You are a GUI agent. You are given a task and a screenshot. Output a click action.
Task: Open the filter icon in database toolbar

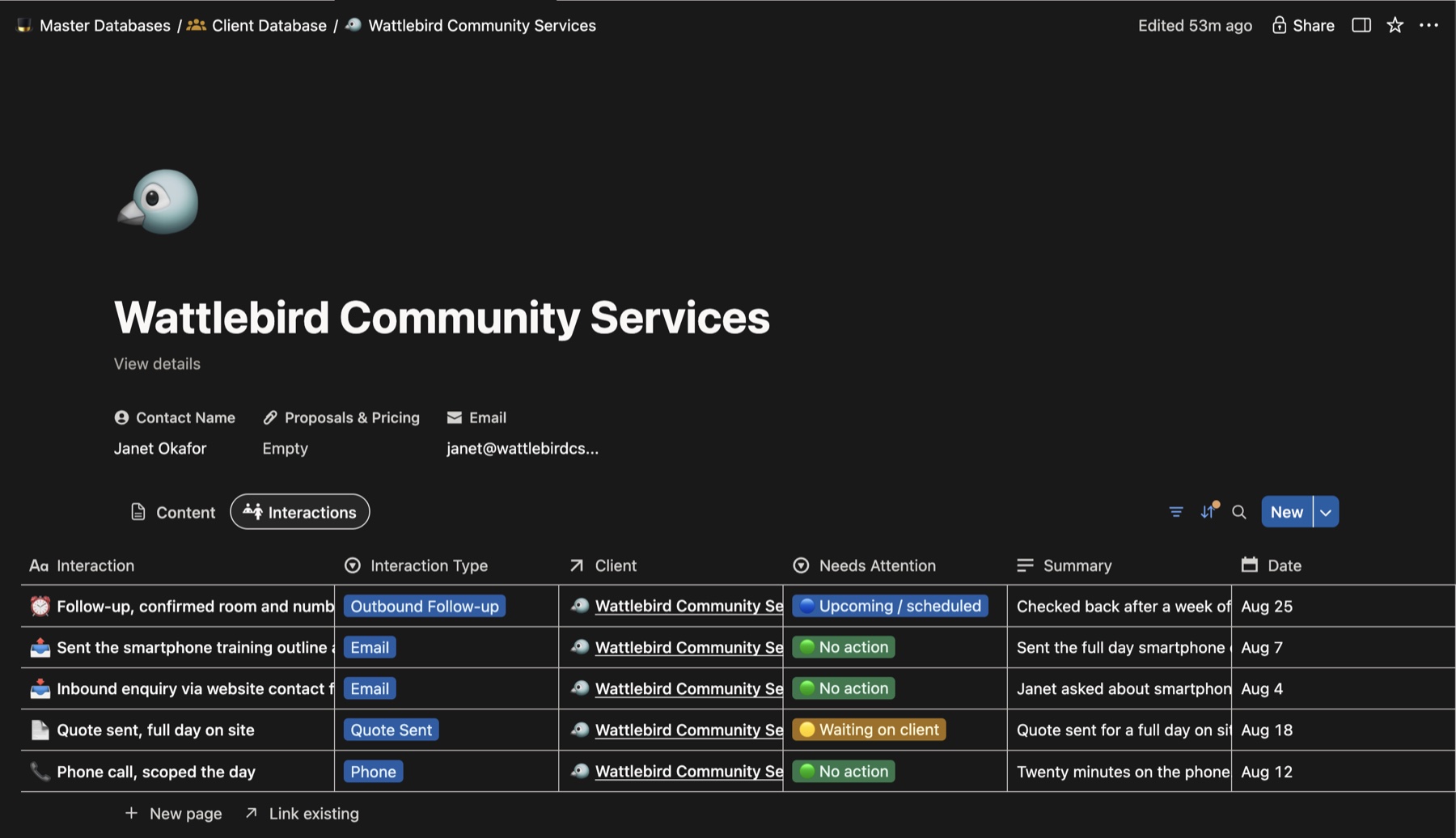point(1176,512)
